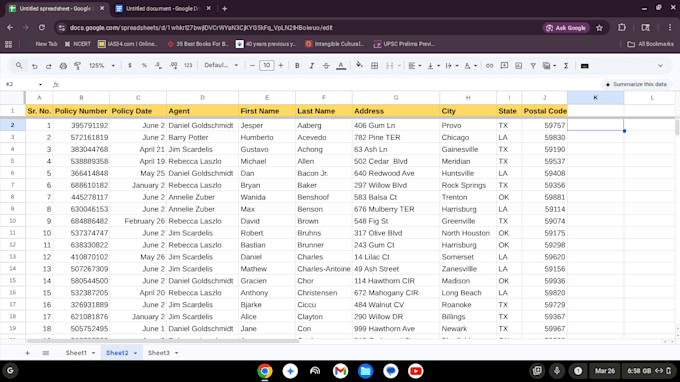Select column K header
The height and width of the screenshot is (382, 680).
coord(595,98)
